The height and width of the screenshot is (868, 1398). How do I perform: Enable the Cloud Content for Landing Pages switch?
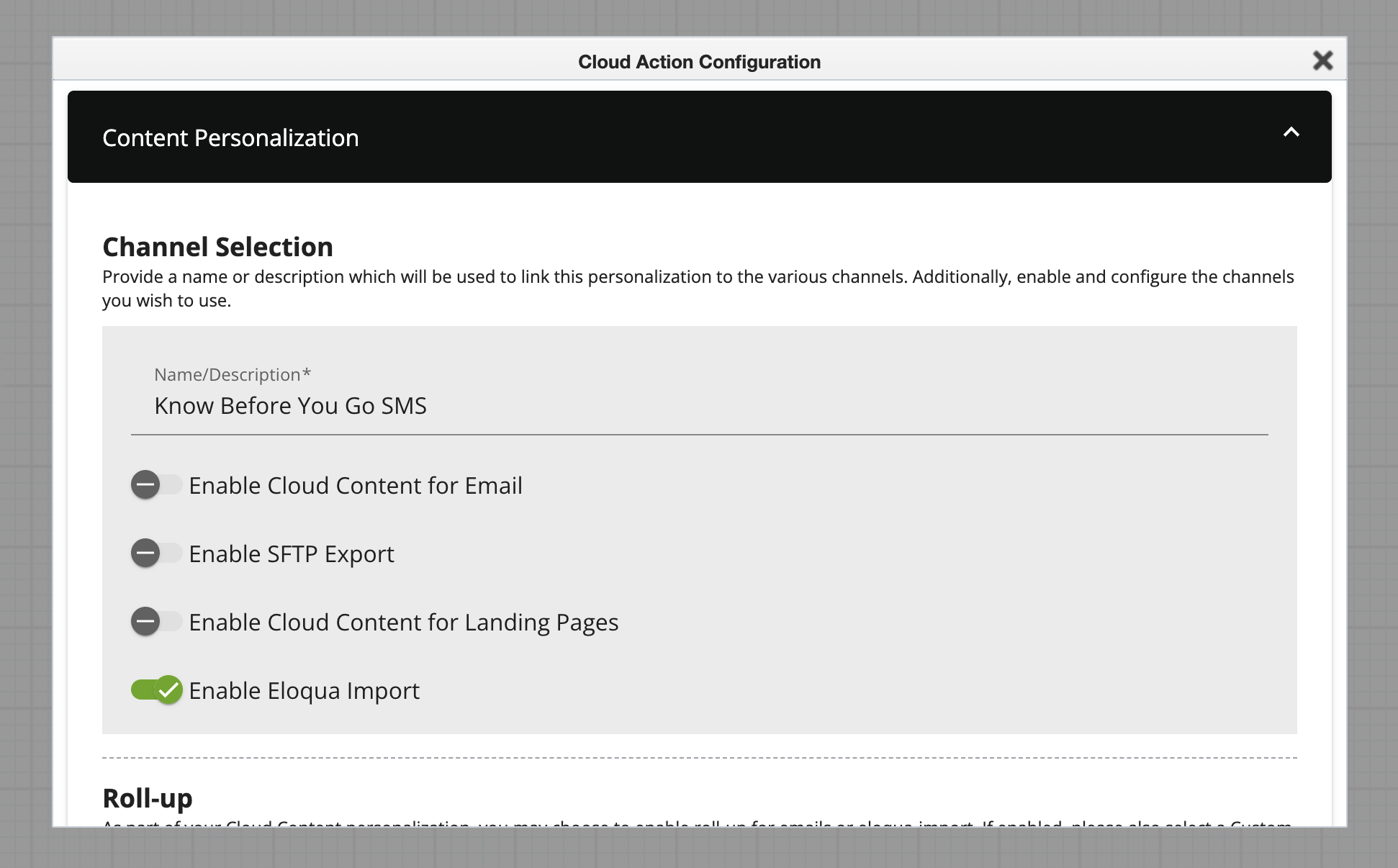pos(156,622)
